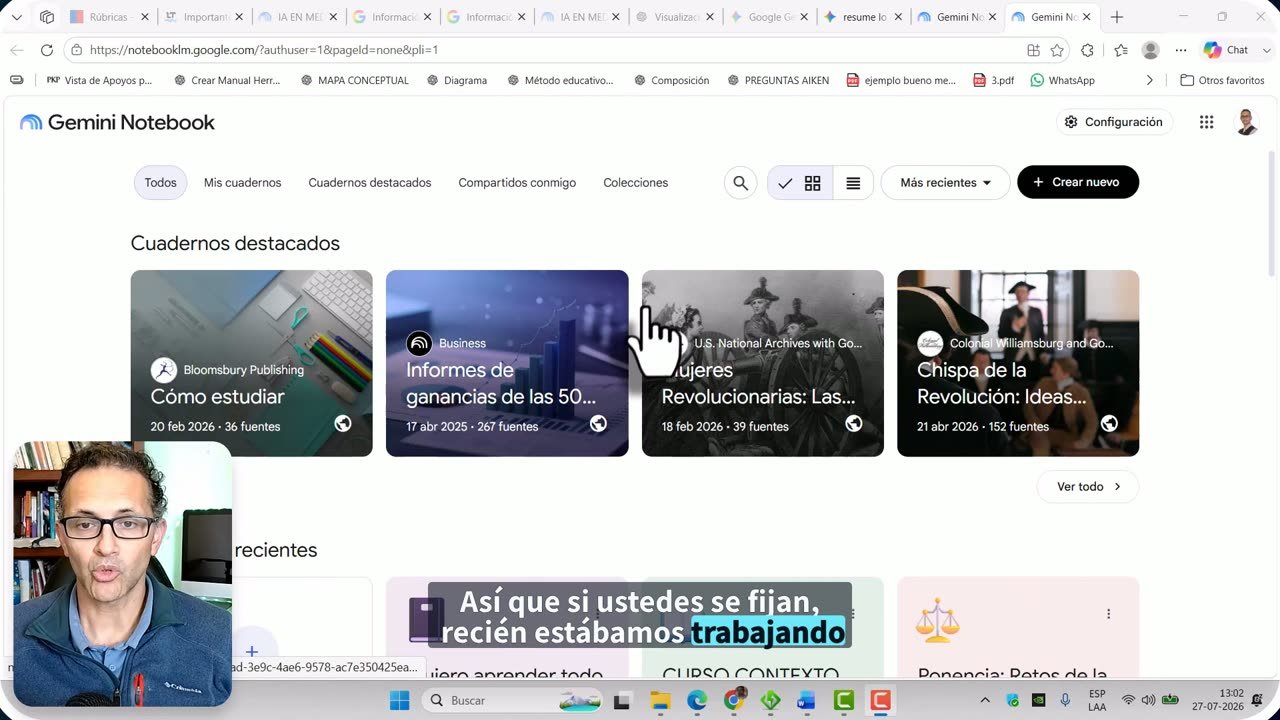Switch to the resume browser tab

(x=864, y=17)
